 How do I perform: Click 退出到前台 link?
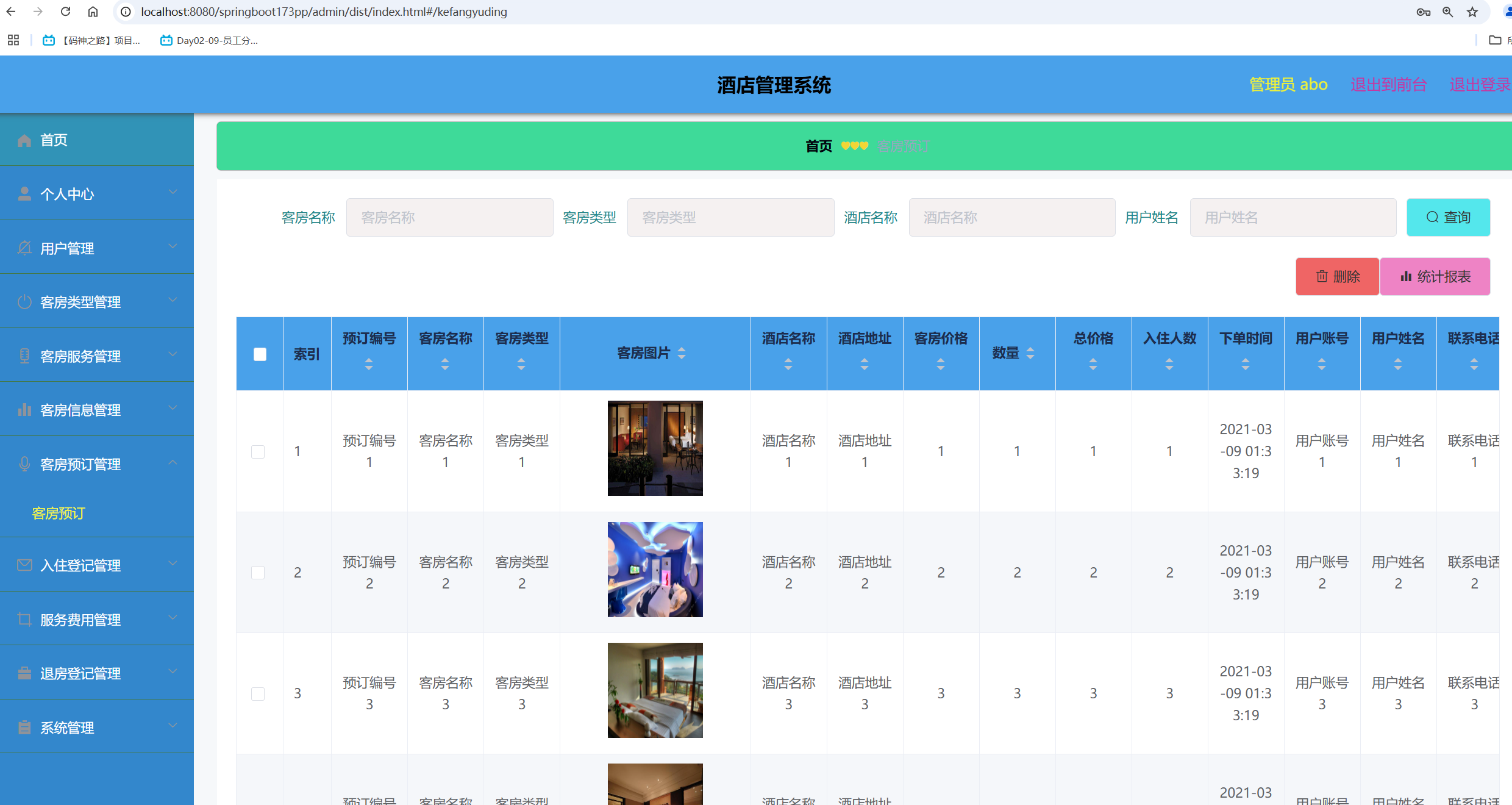click(1389, 85)
